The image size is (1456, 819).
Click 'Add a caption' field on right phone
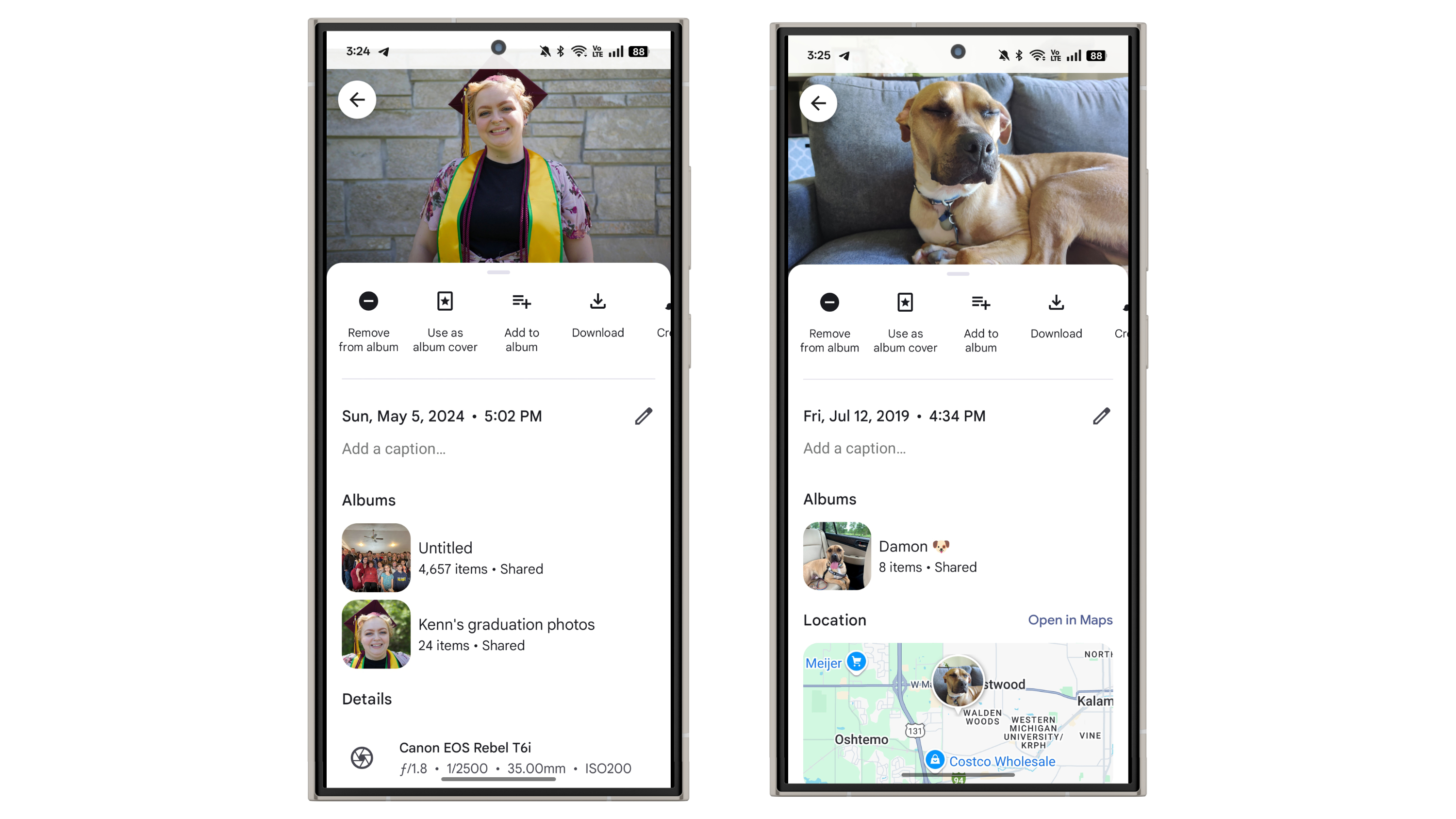854,448
